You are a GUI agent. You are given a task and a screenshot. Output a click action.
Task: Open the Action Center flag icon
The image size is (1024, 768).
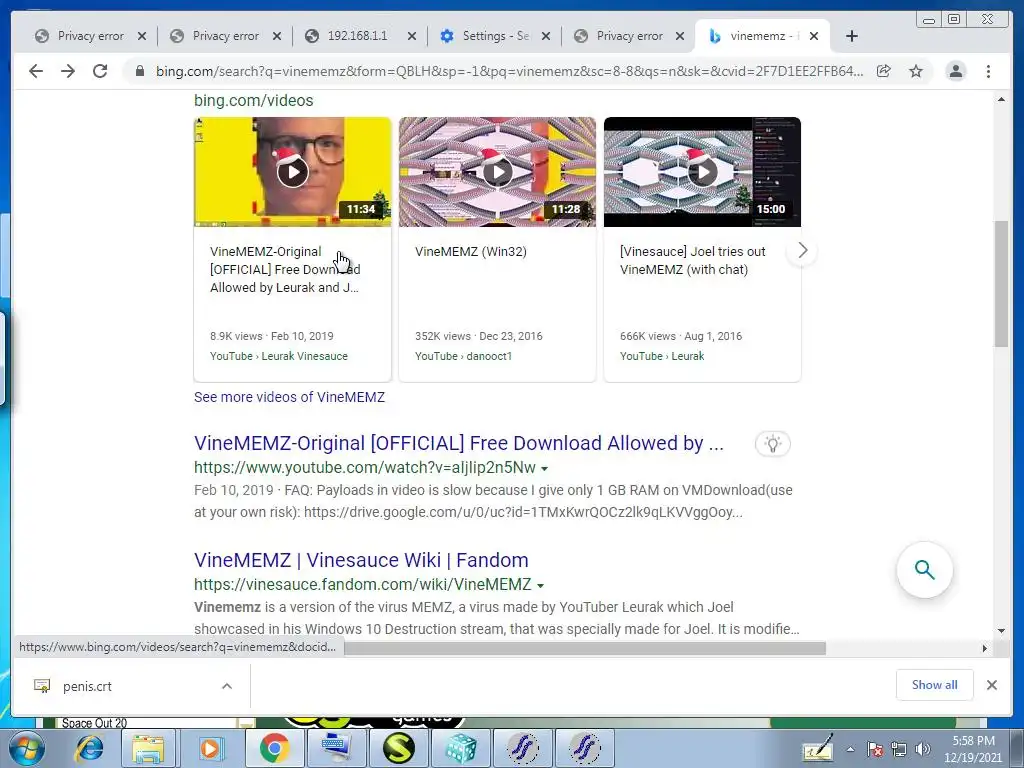pyautogui.click(x=875, y=750)
